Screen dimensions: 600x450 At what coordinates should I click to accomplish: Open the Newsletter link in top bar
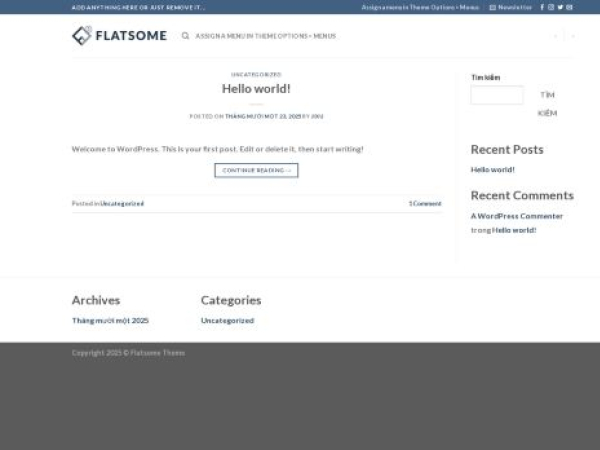511,7
